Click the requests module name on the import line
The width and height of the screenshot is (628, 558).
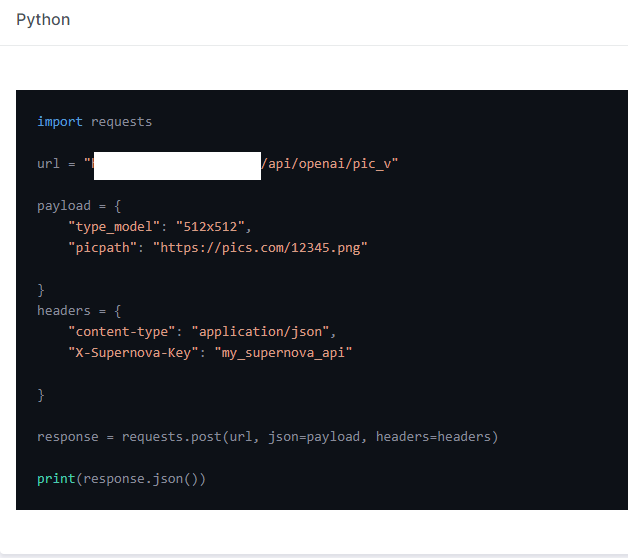(121, 122)
